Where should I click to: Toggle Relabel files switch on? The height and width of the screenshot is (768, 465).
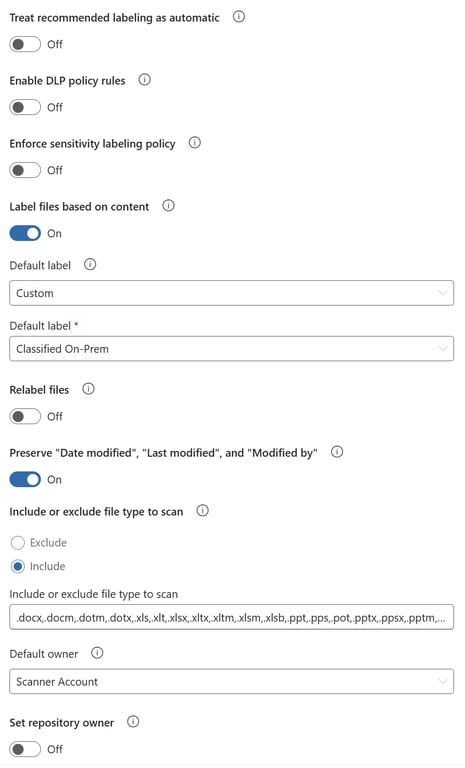coord(25,416)
